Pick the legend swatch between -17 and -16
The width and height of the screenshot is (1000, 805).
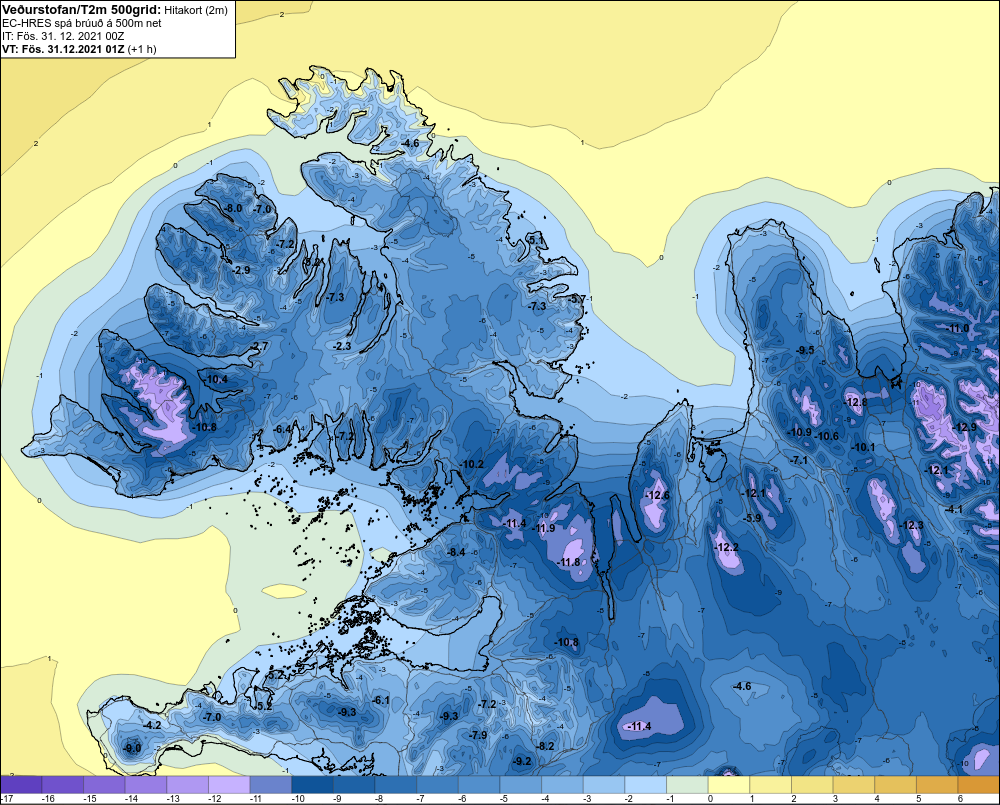tap(21, 785)
